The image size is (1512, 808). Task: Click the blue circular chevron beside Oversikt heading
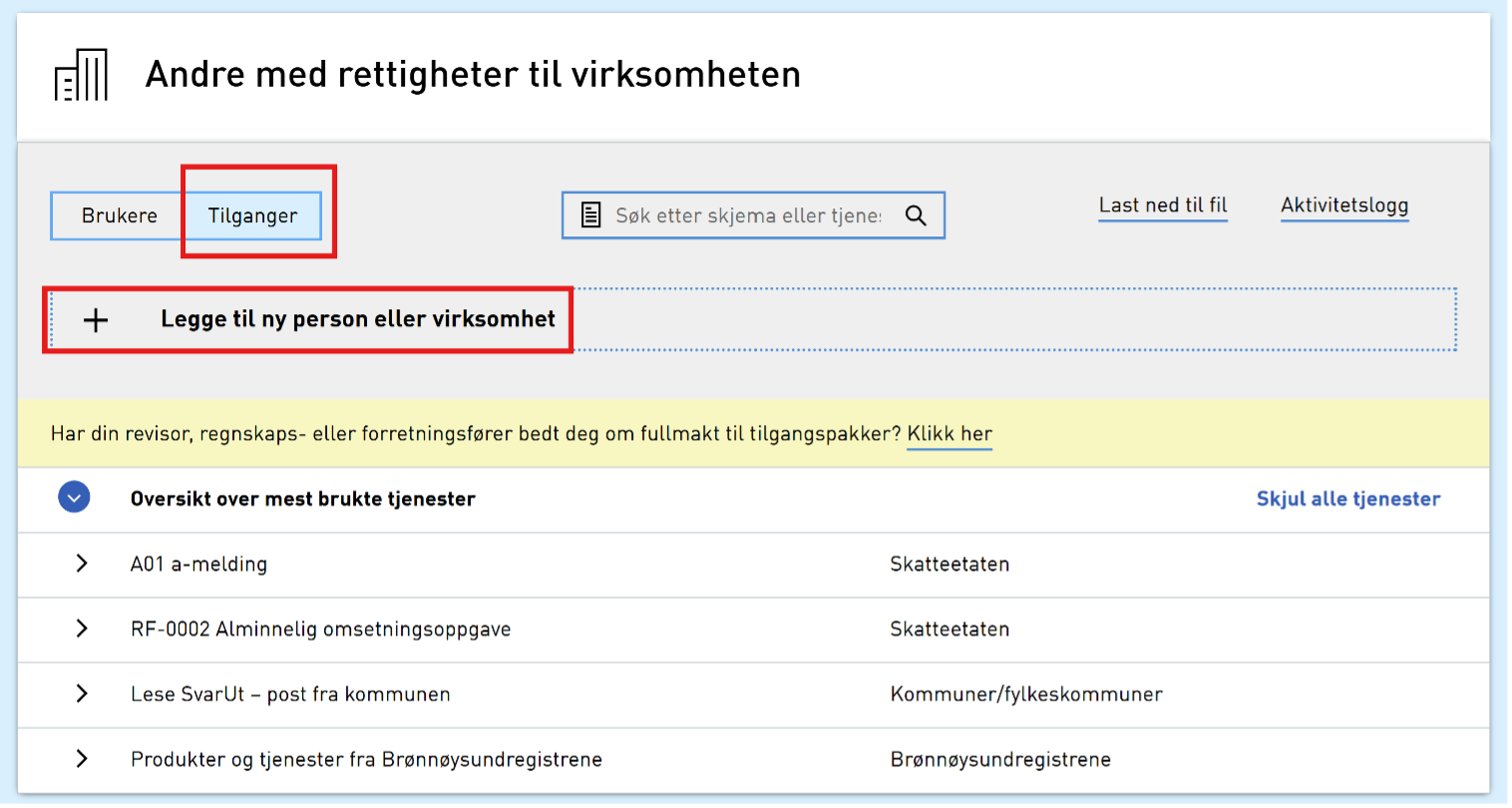(x=74, y=496)
